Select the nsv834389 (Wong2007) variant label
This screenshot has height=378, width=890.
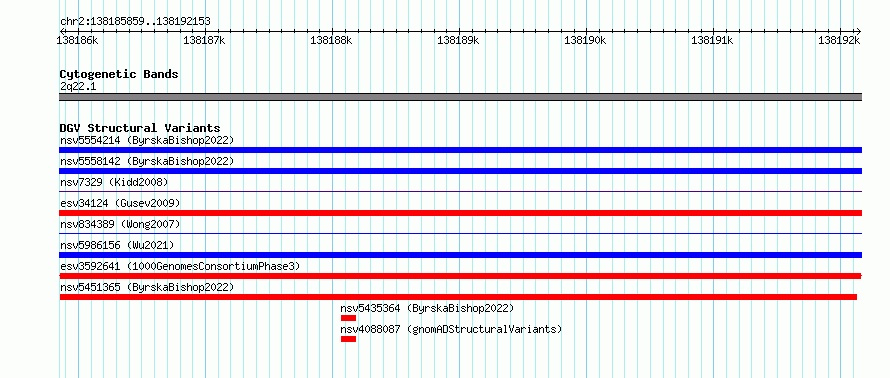tap(120, 224)
